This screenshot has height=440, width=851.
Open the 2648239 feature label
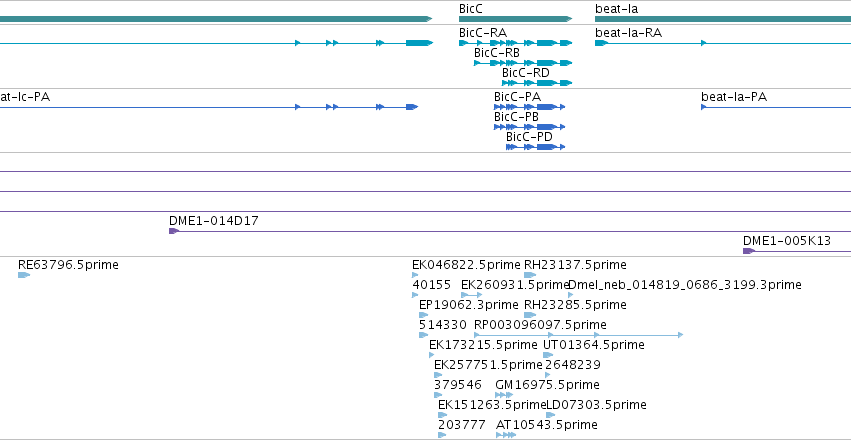(x=573, y=365)
